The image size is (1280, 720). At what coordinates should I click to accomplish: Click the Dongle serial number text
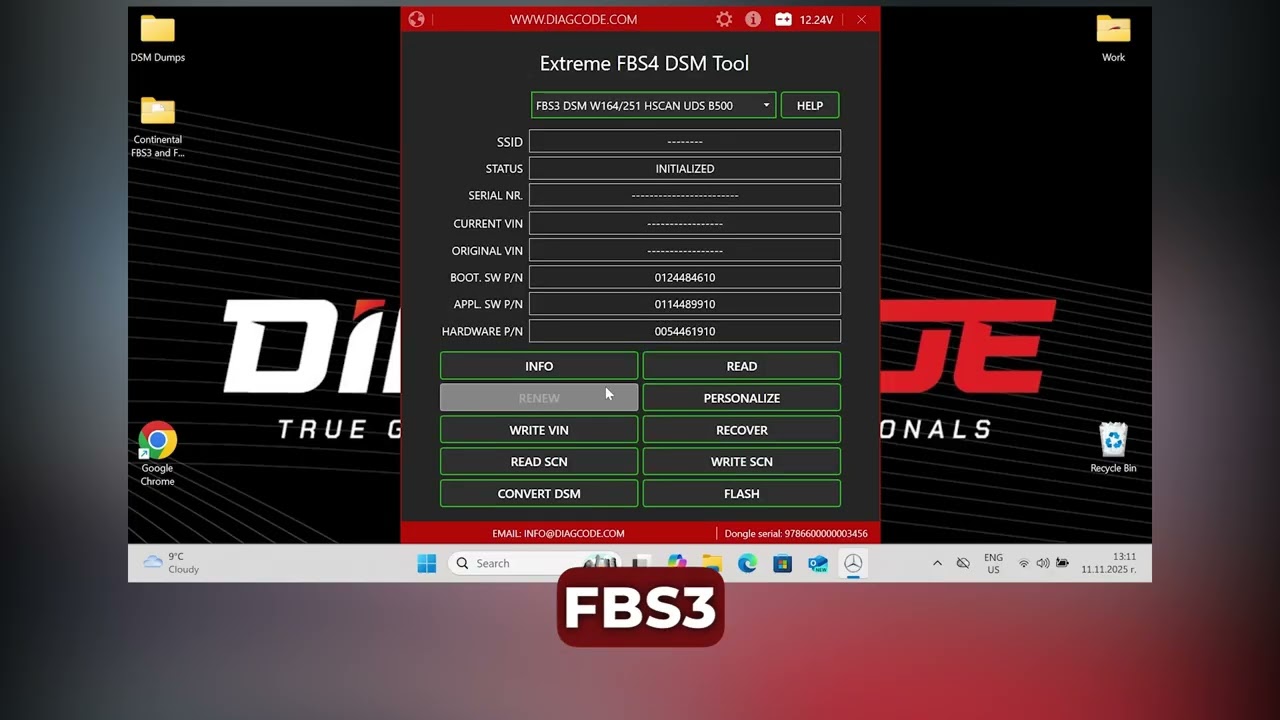(796, 534)
